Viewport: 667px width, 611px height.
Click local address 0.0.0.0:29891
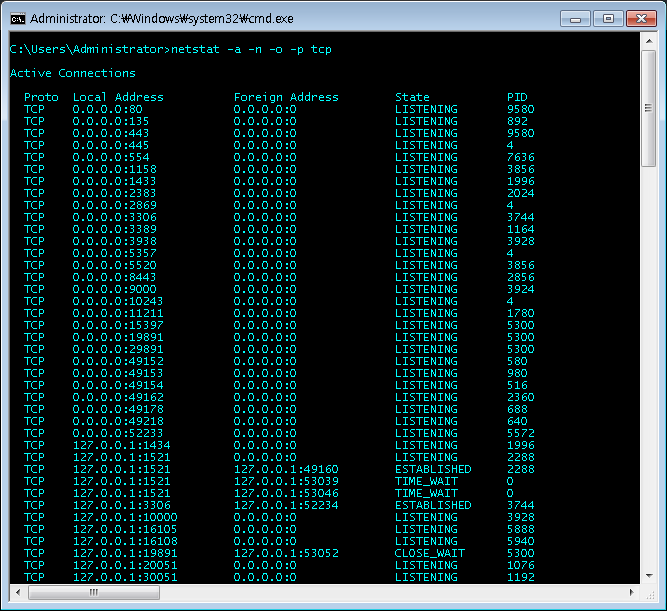118,349
